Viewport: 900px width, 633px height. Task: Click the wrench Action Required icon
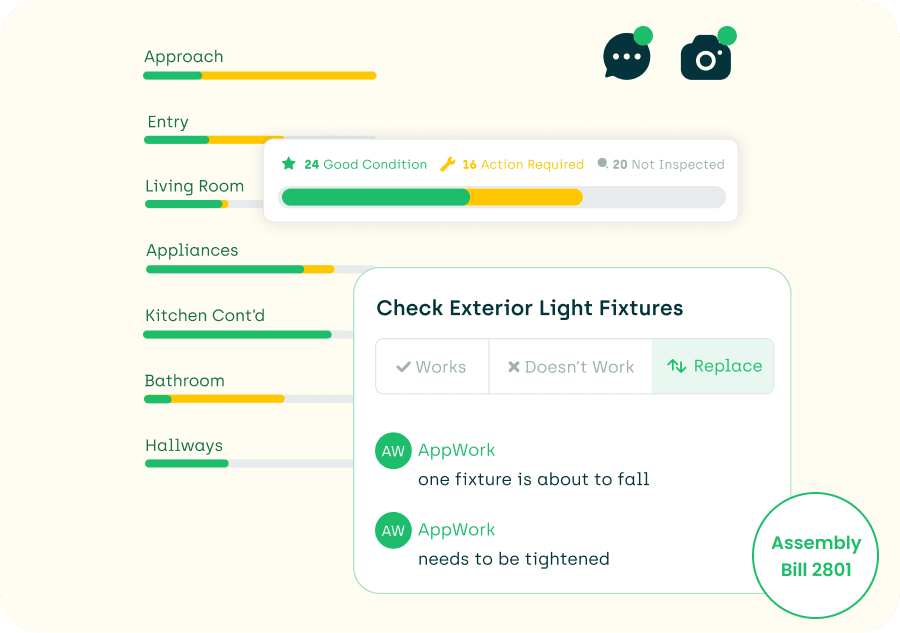tap(448, 164)
